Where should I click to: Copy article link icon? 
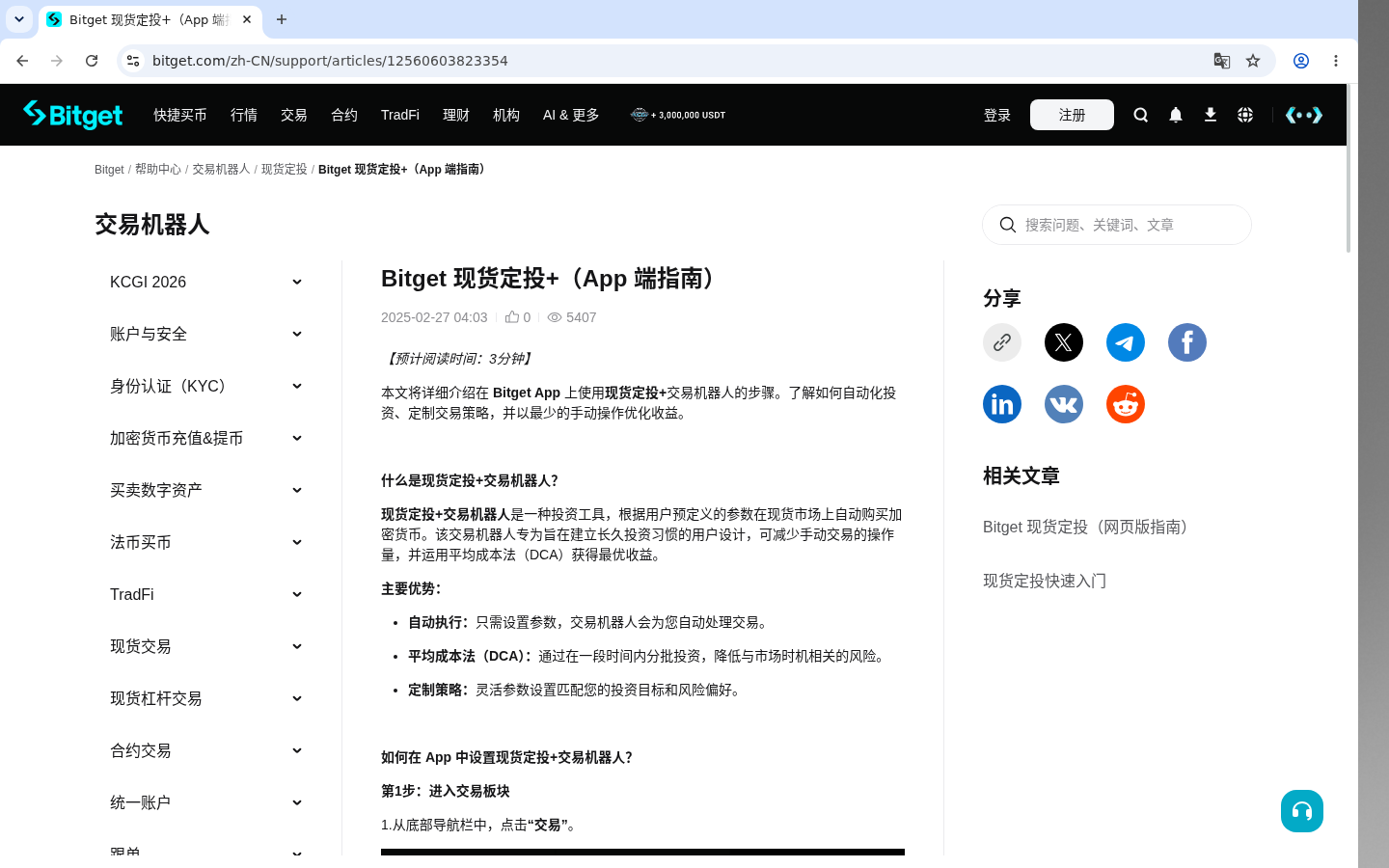tap(1001, 342)
